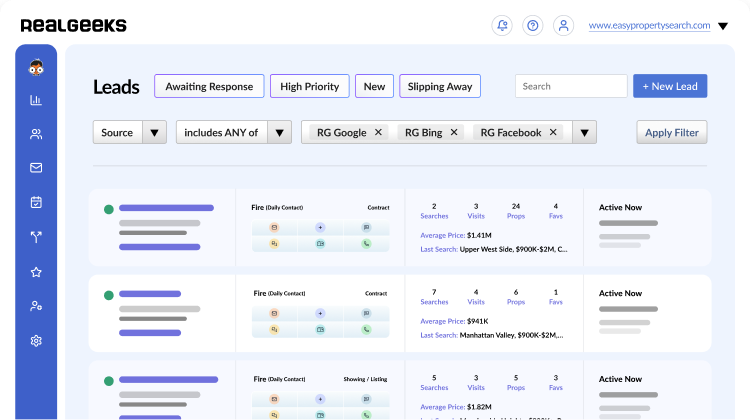Click the help question mark icon
The width and height of the screenshot is (750, 420).
tap(533, 26)
